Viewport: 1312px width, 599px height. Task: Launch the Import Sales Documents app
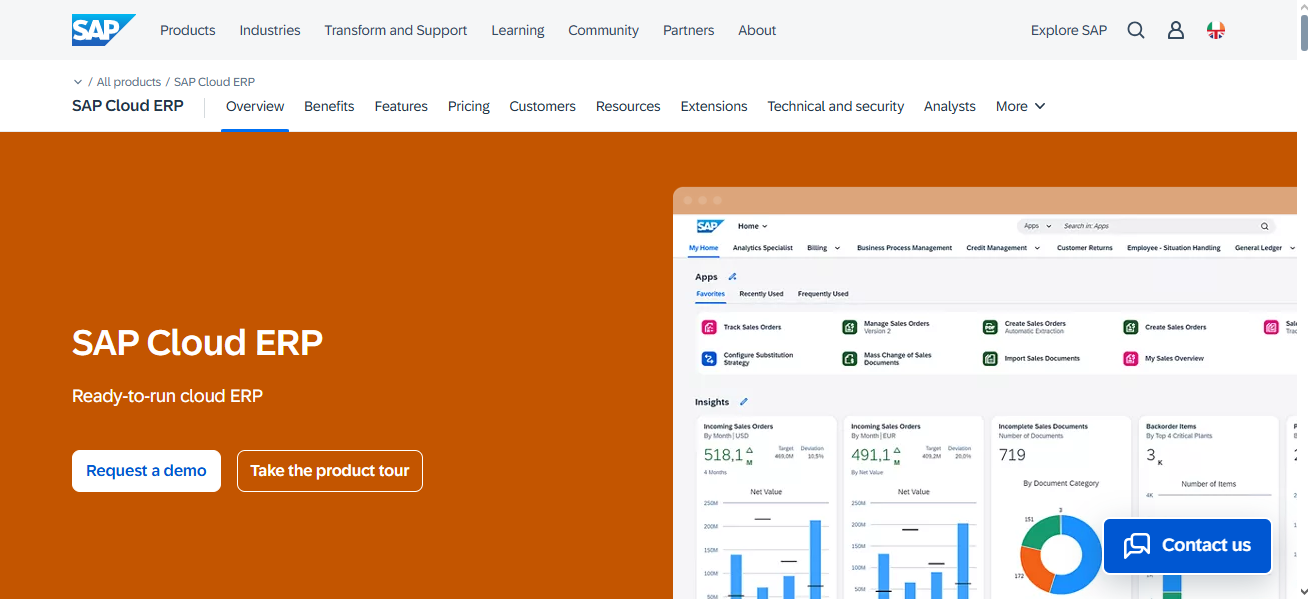[989, 358]
